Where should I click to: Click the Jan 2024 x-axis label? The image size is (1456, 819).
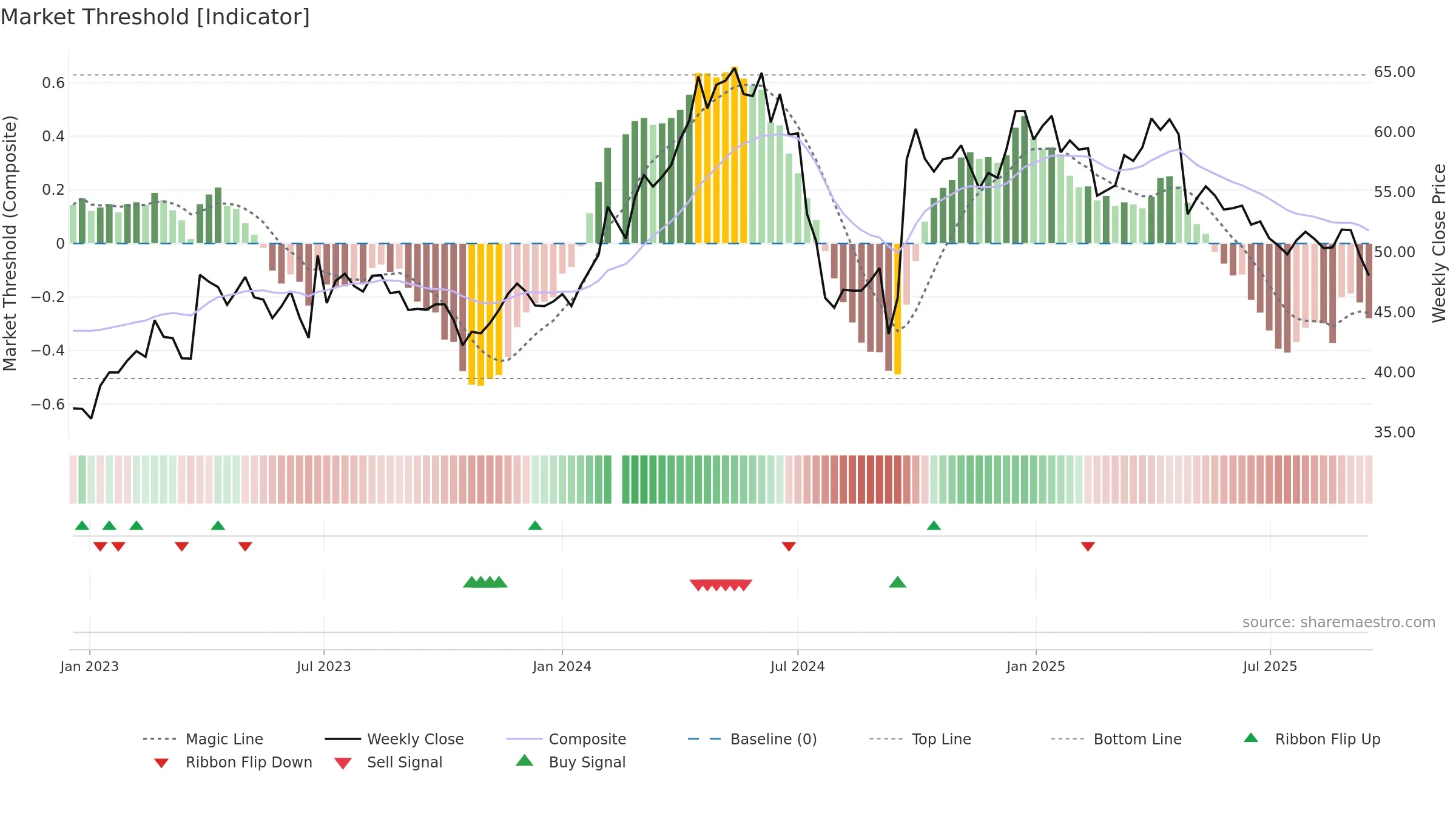tap(562, 666)
